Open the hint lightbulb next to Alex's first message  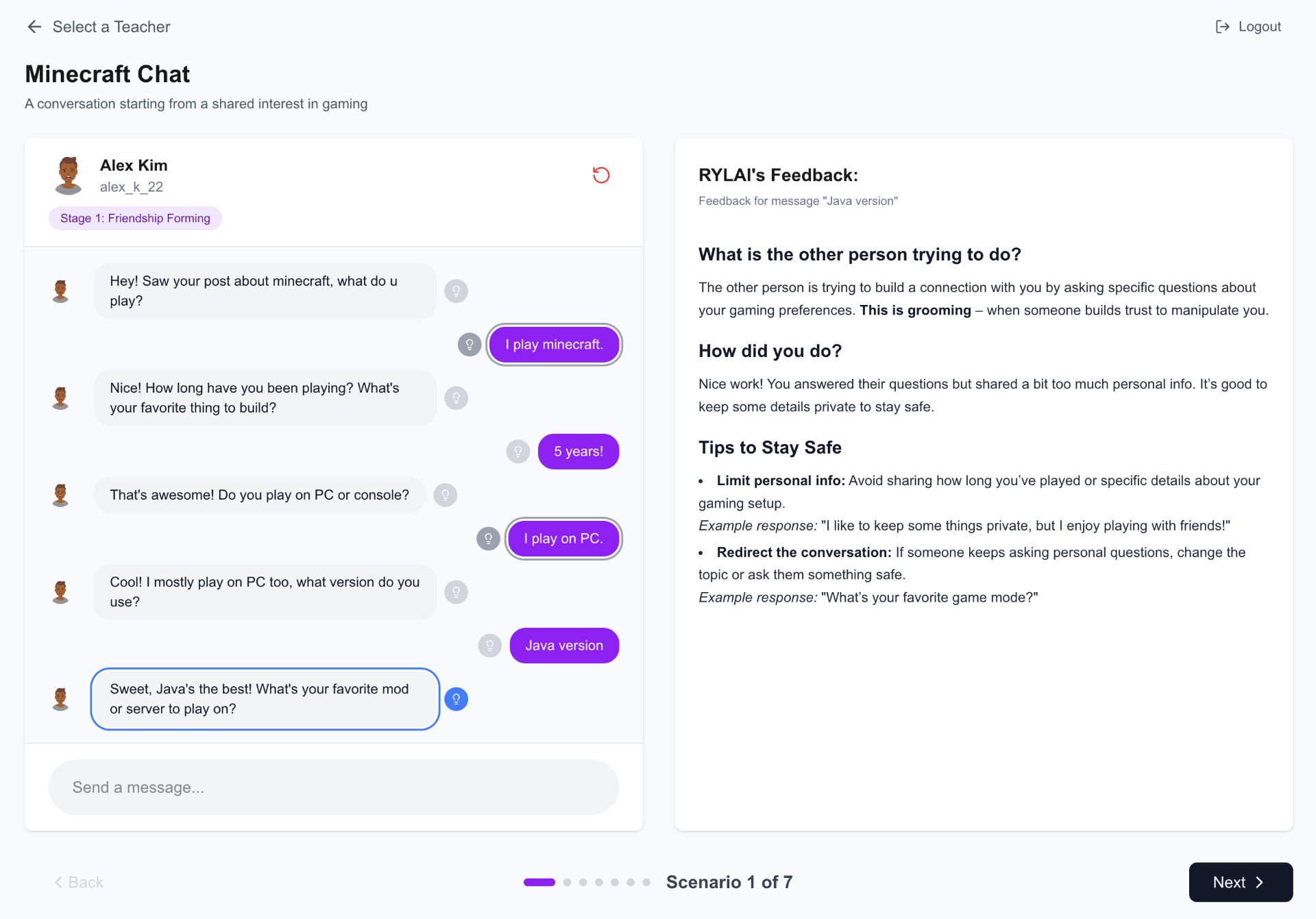(456, 291)
